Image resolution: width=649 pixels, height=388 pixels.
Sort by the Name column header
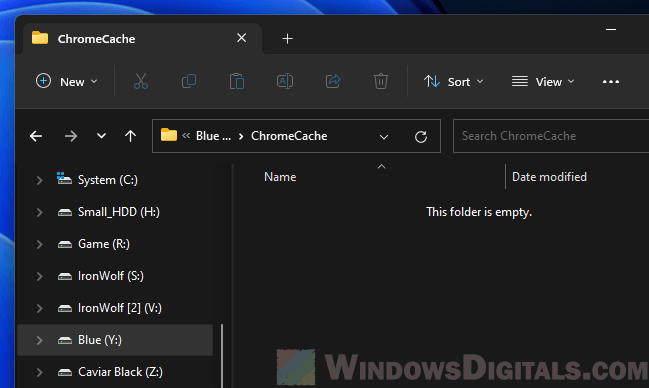pos(280,177)
